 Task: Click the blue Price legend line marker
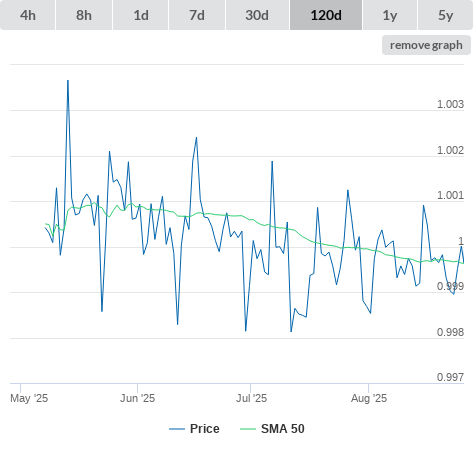(x=177, y=429)
